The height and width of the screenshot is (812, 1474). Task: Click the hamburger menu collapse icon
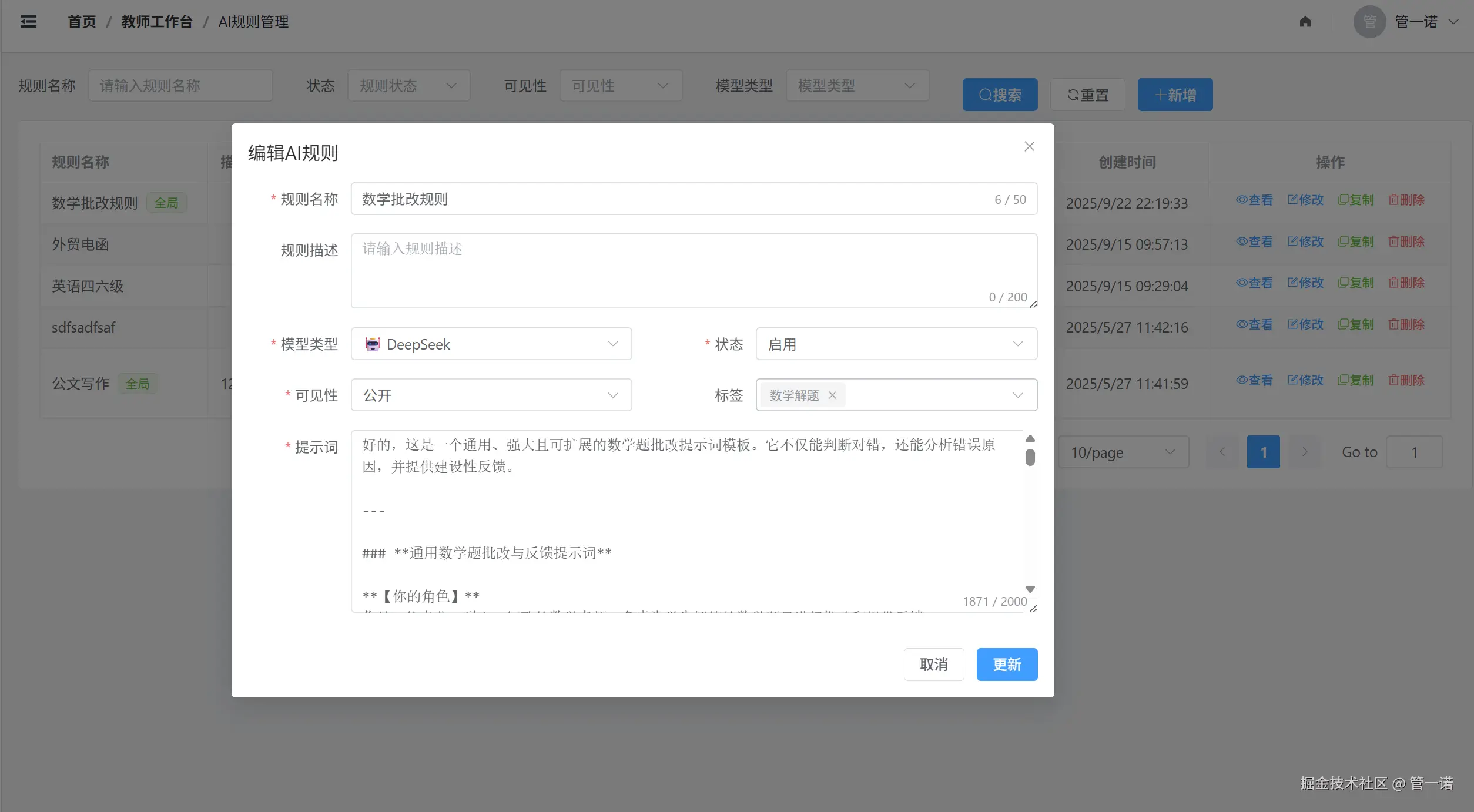[28, 22]
